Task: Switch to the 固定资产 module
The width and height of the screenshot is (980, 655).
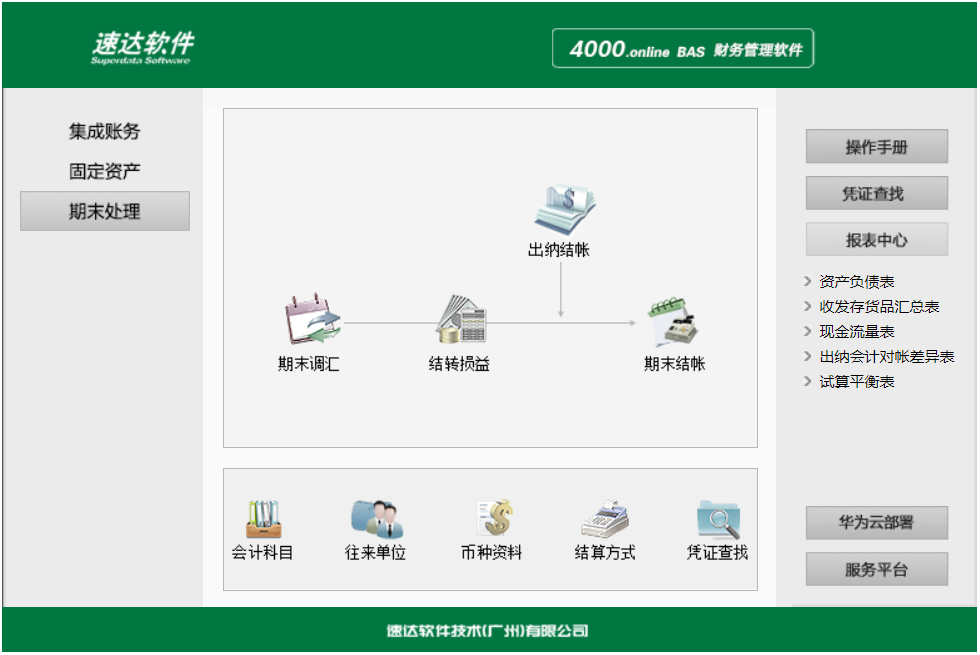Action: click(104, 171)
